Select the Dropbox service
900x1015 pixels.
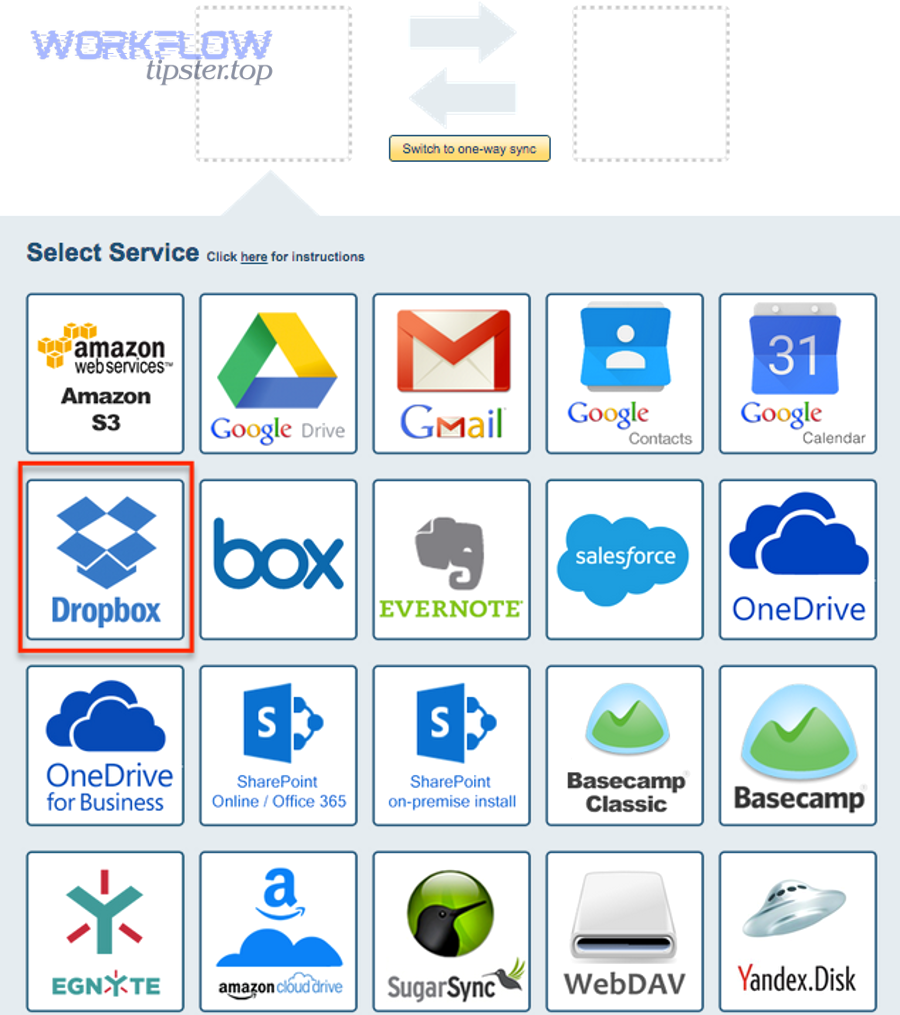(x=104, y=558)
